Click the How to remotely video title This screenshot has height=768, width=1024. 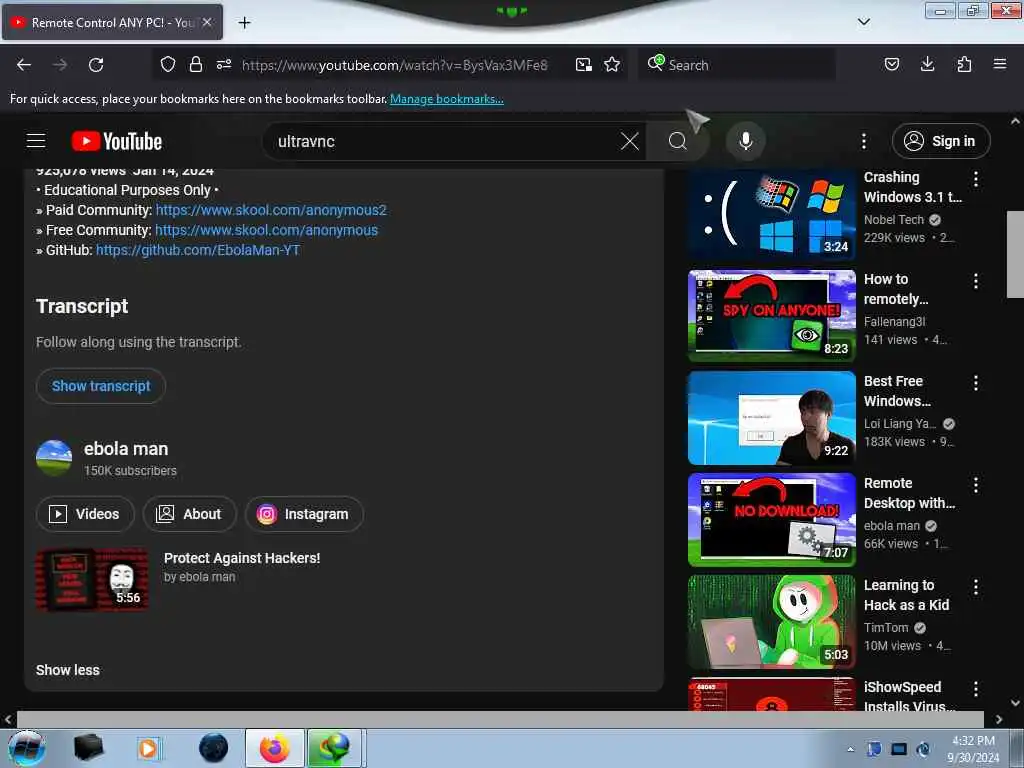coord(896,289)
